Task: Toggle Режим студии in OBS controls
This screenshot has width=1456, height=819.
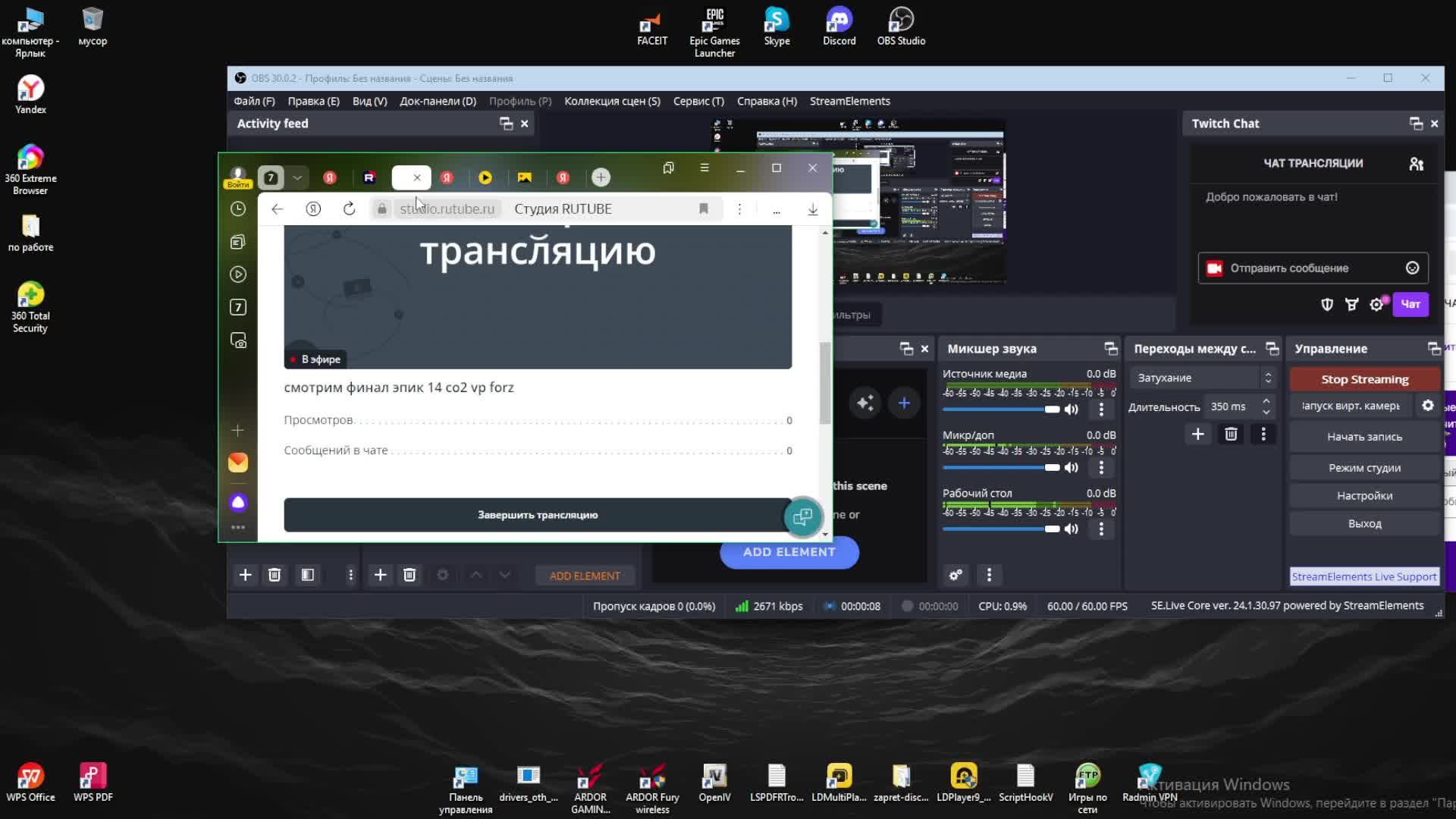Action: (1364, 468)
